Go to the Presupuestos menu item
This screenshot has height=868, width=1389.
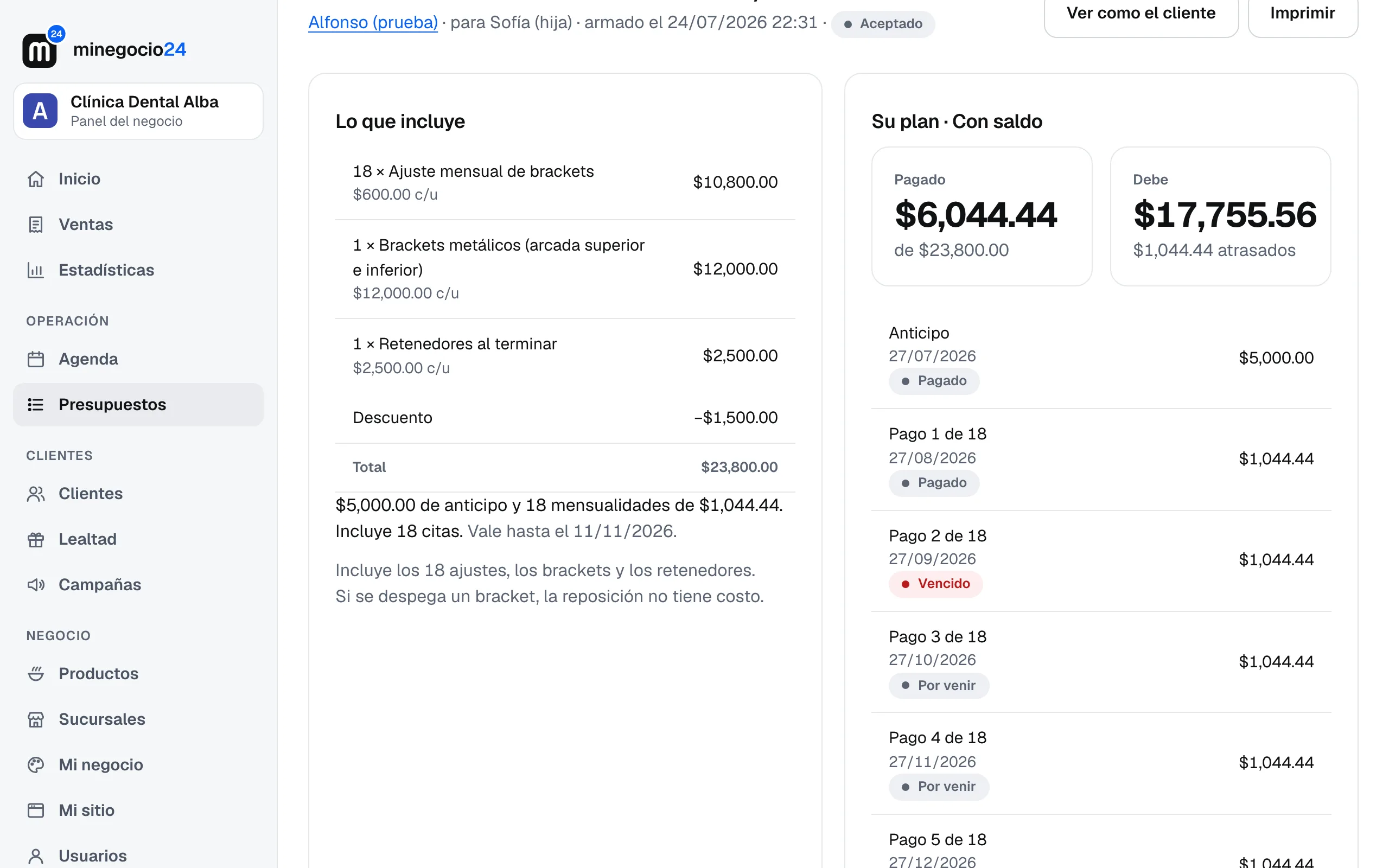pos(138,405)
